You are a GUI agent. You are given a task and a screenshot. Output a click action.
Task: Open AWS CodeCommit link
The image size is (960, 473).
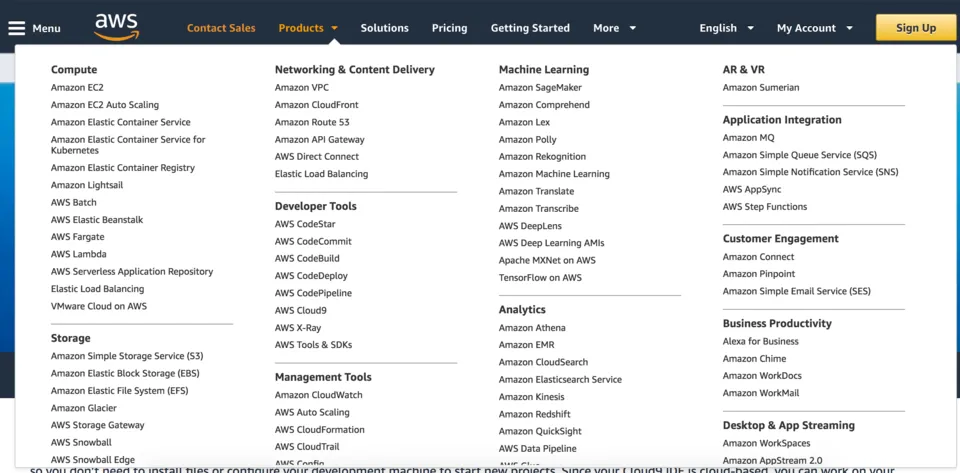coord(313,241)
